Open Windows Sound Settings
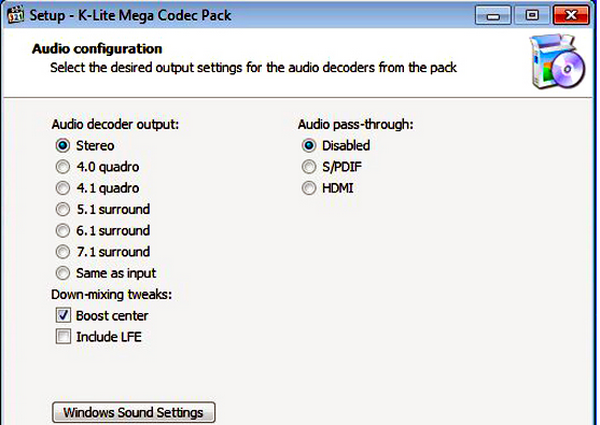This screenshot has height=425, width=600. click(133, 412)
